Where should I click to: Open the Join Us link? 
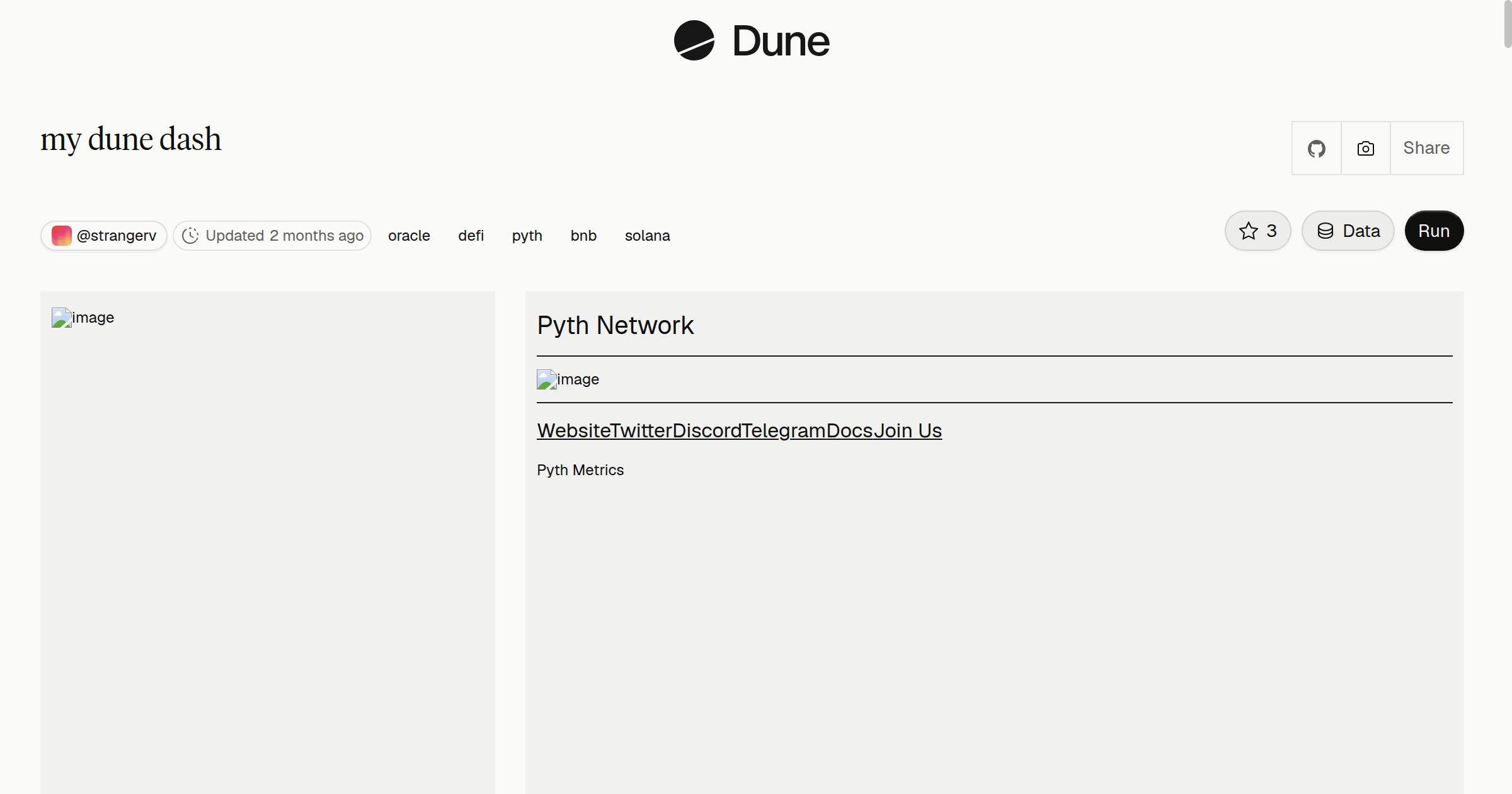pos(908,430)
